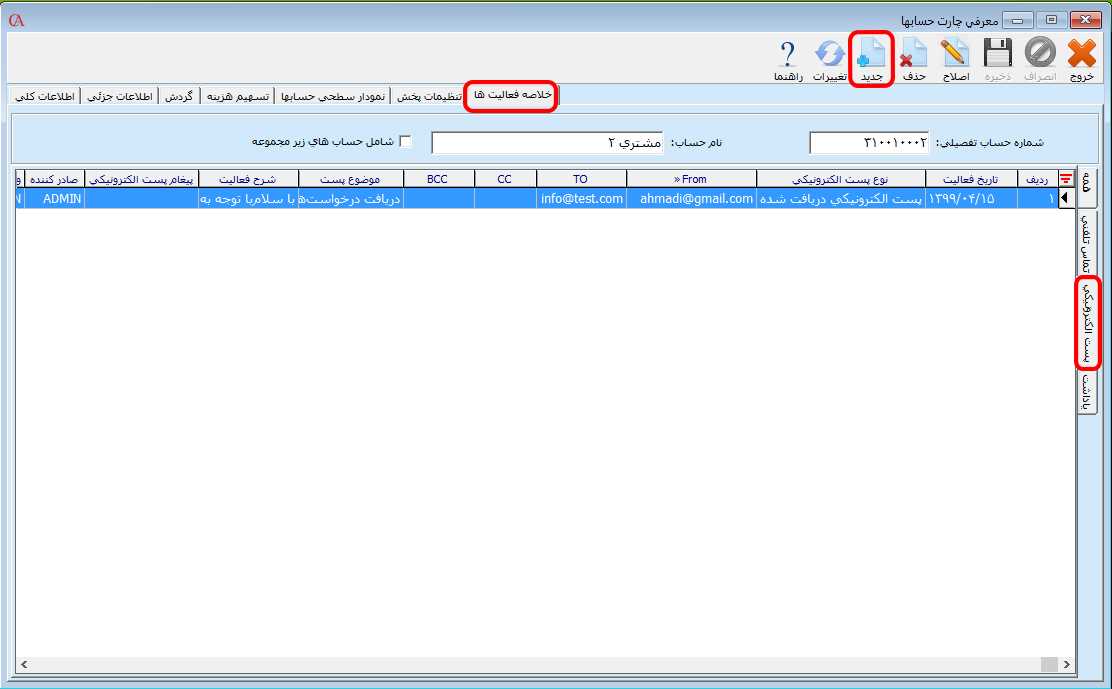Open the تنظیمات پخش tab
The height and width of the screenshot is (689, 1112).
tap(429, 96)
